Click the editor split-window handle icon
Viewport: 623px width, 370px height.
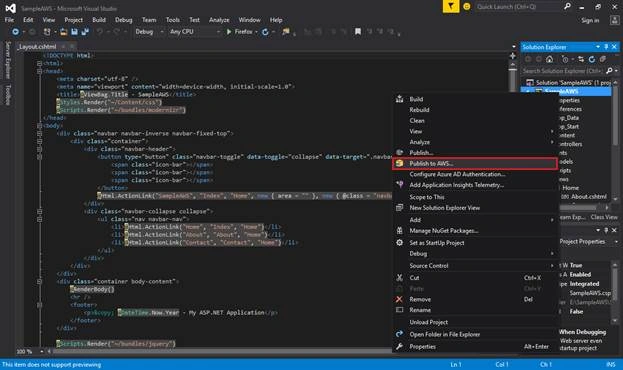[x=513, y=56]
